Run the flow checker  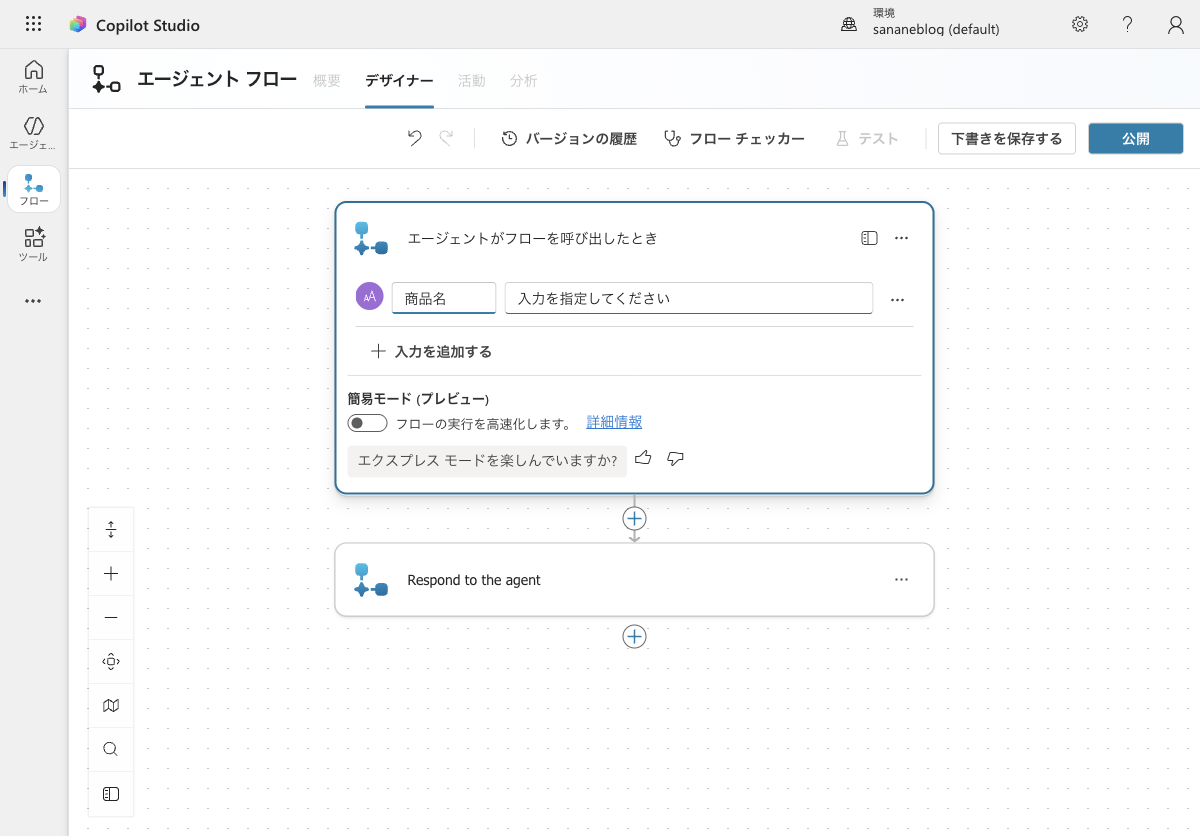coord(734,139)
